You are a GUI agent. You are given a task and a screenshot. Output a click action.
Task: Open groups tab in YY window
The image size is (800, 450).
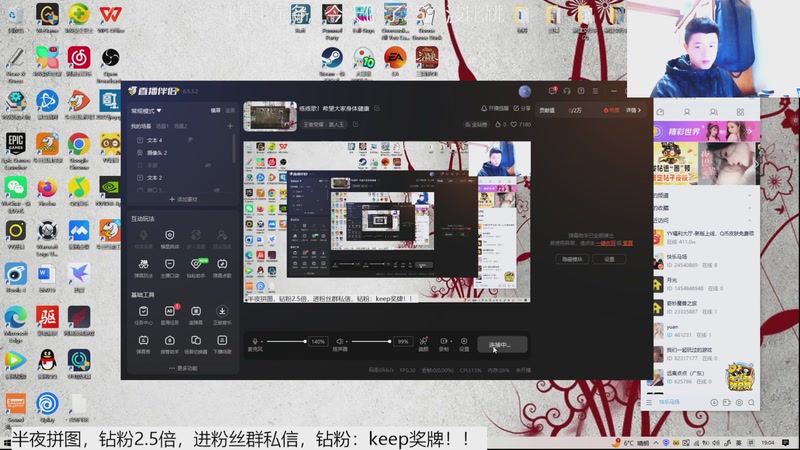tap(714, 112)
